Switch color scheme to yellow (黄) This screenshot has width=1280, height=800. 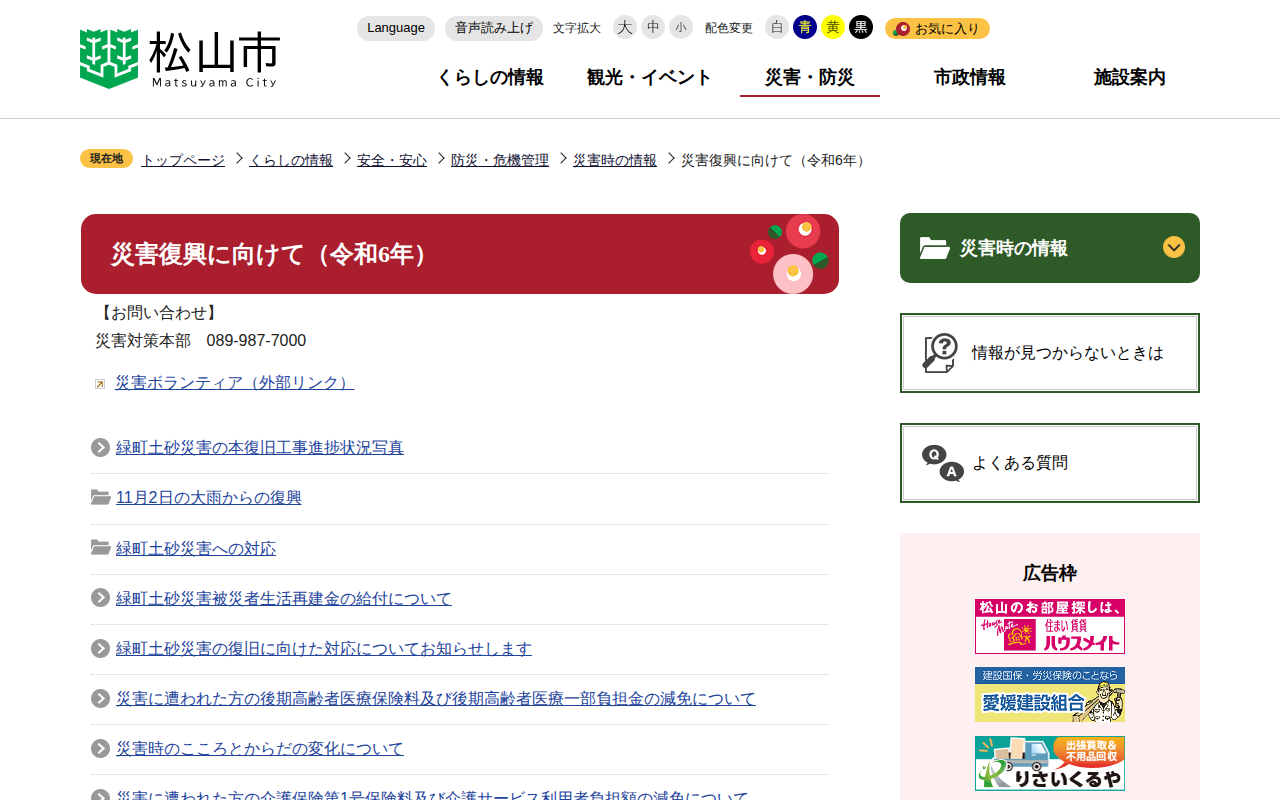coord(833,27)
